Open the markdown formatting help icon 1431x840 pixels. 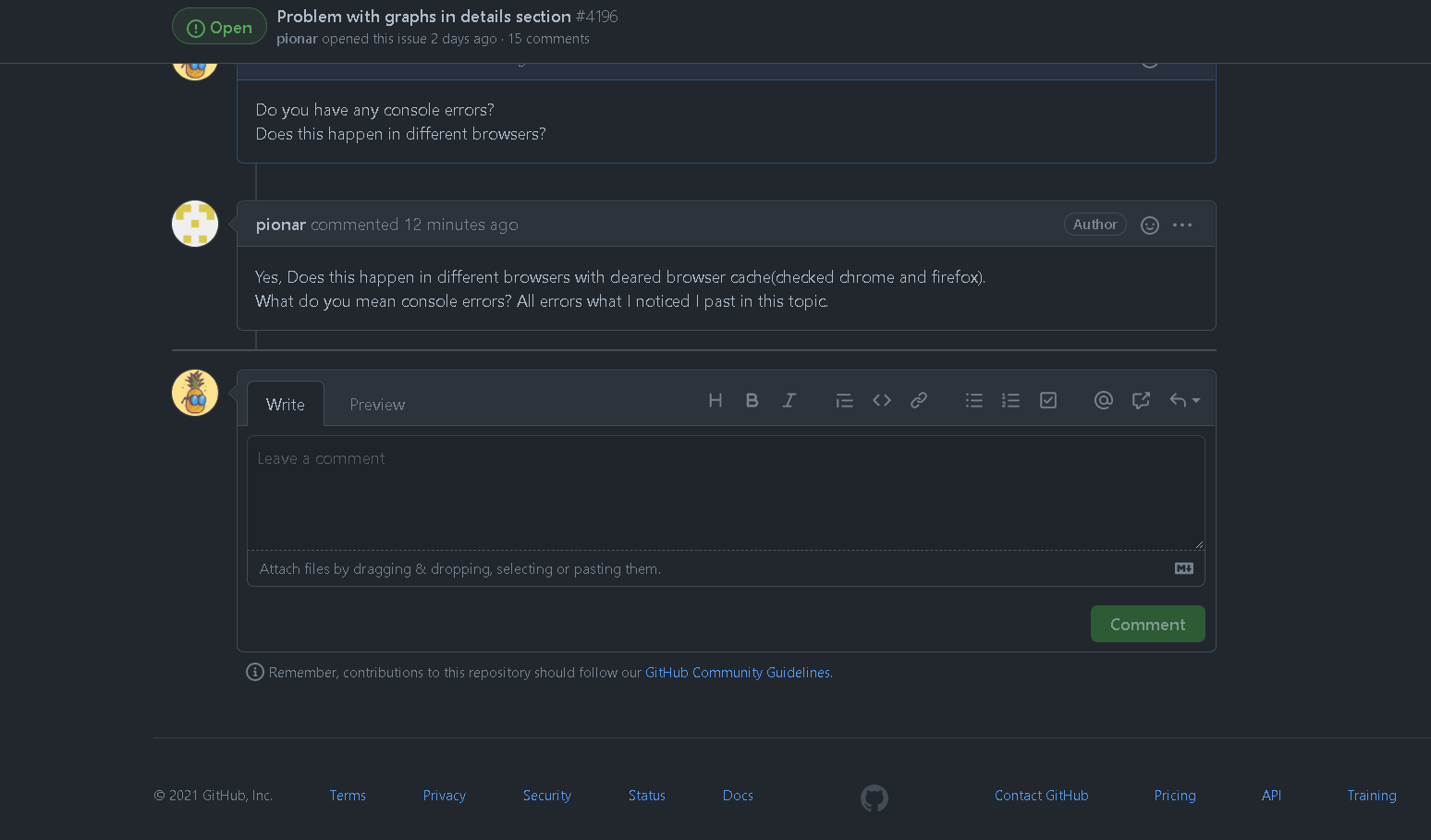point(1183,568)
